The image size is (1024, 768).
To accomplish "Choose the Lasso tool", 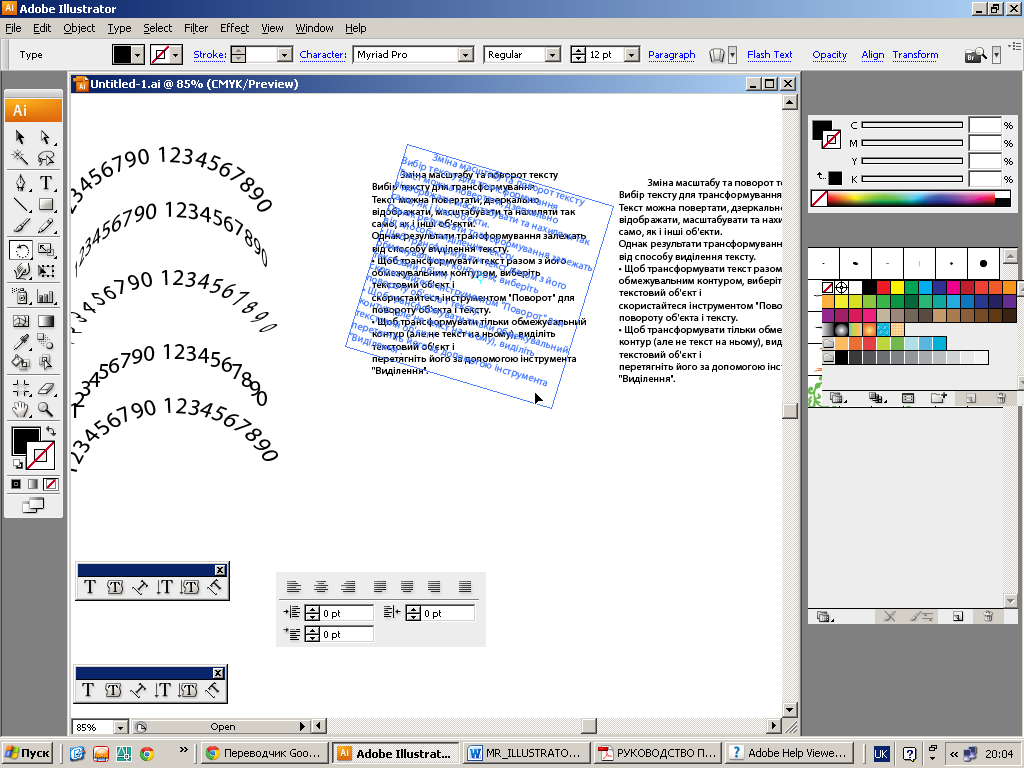I will [x=45, y=157].
